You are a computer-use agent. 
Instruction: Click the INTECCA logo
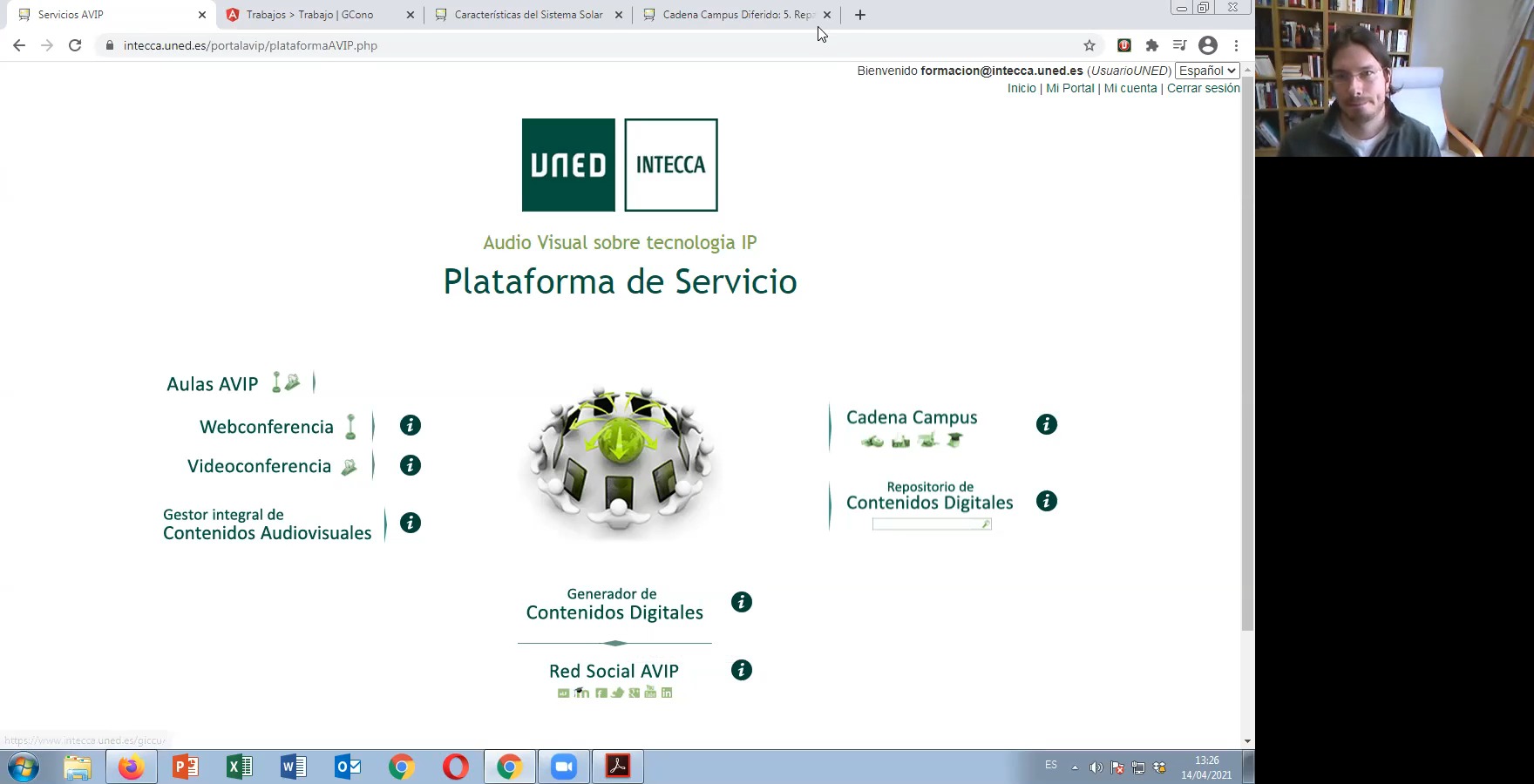[x=671, y=165]
